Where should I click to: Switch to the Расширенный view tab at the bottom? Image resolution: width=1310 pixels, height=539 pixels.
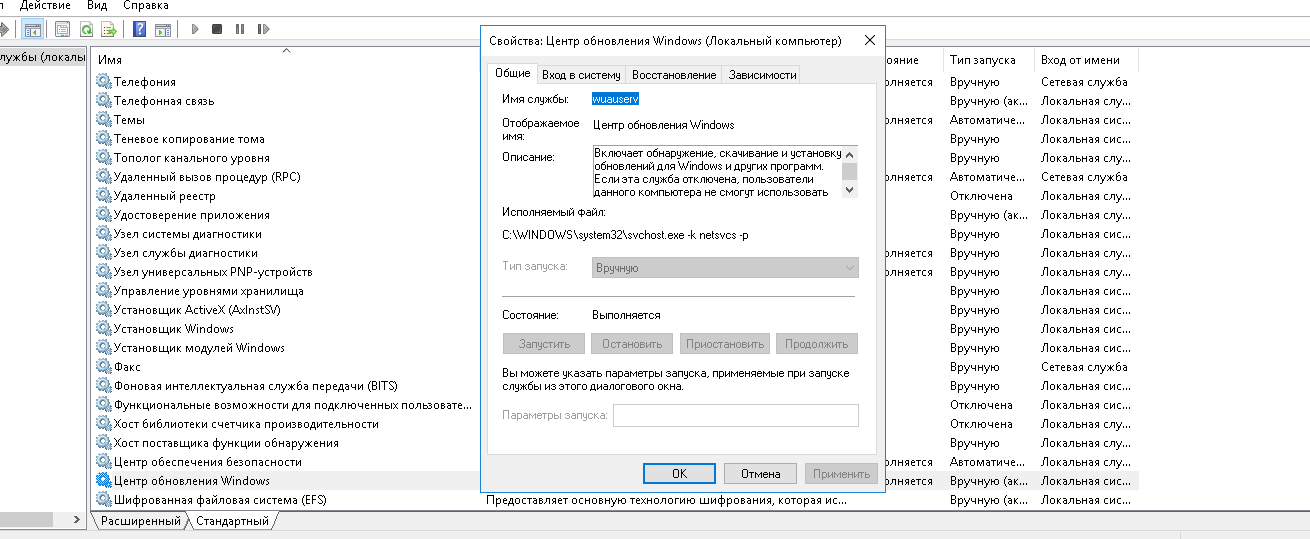[141, 521]
